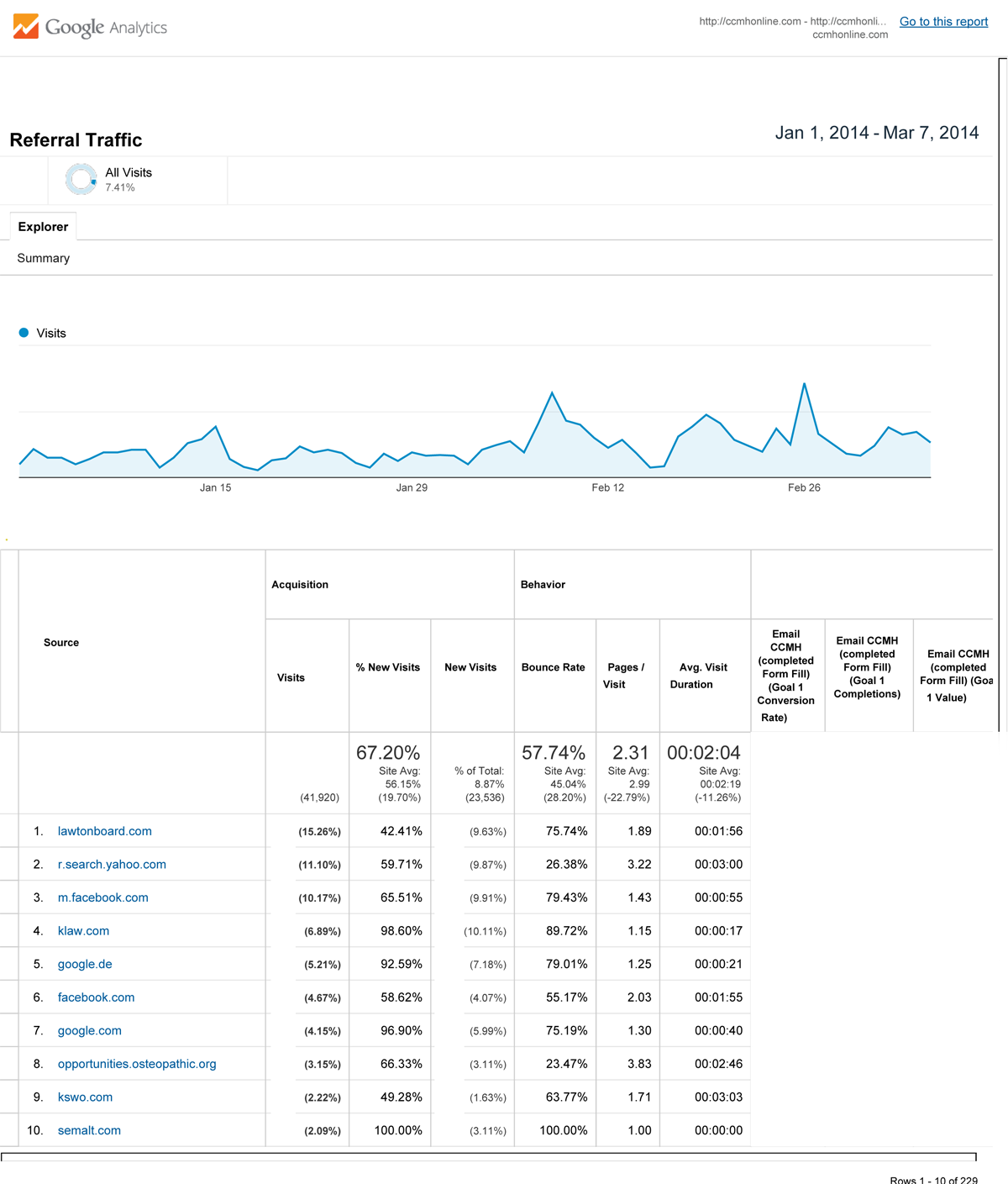Screen dimensions: 1008x1184
Task: Open the google.com source link
Action: 89,1030
